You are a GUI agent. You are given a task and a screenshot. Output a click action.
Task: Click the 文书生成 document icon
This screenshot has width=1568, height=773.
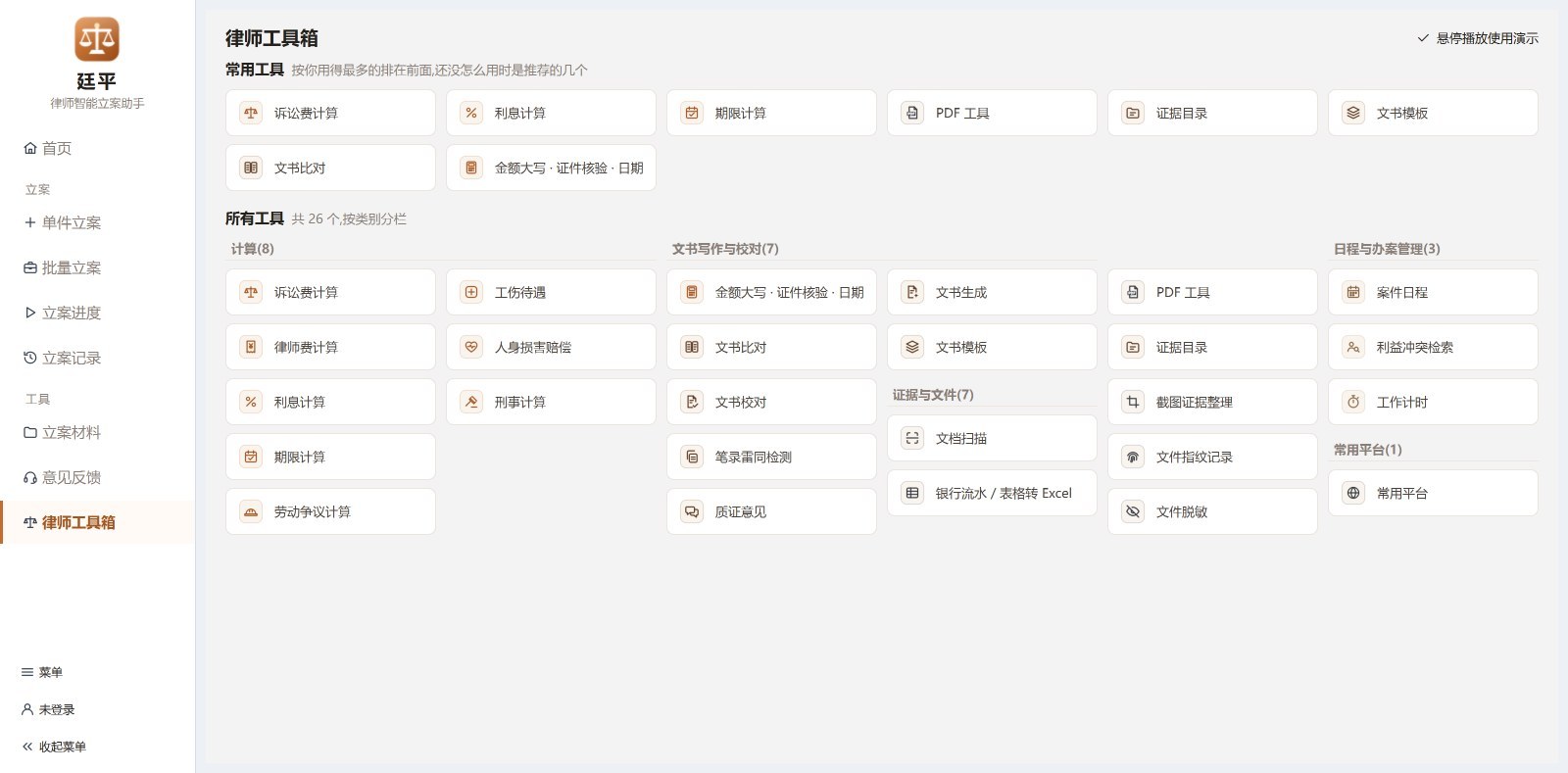point(912,292)
